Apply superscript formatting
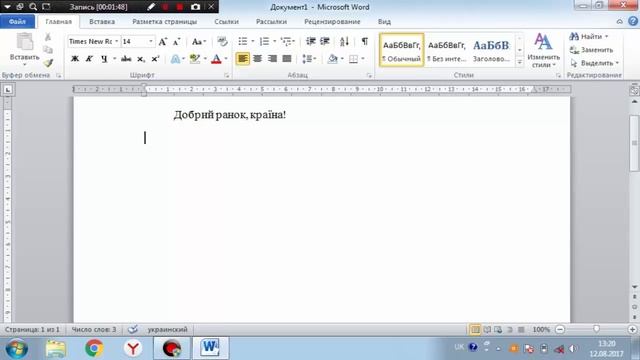The width and height of the screenshot is (640, 360). click(x=155, y=59)
